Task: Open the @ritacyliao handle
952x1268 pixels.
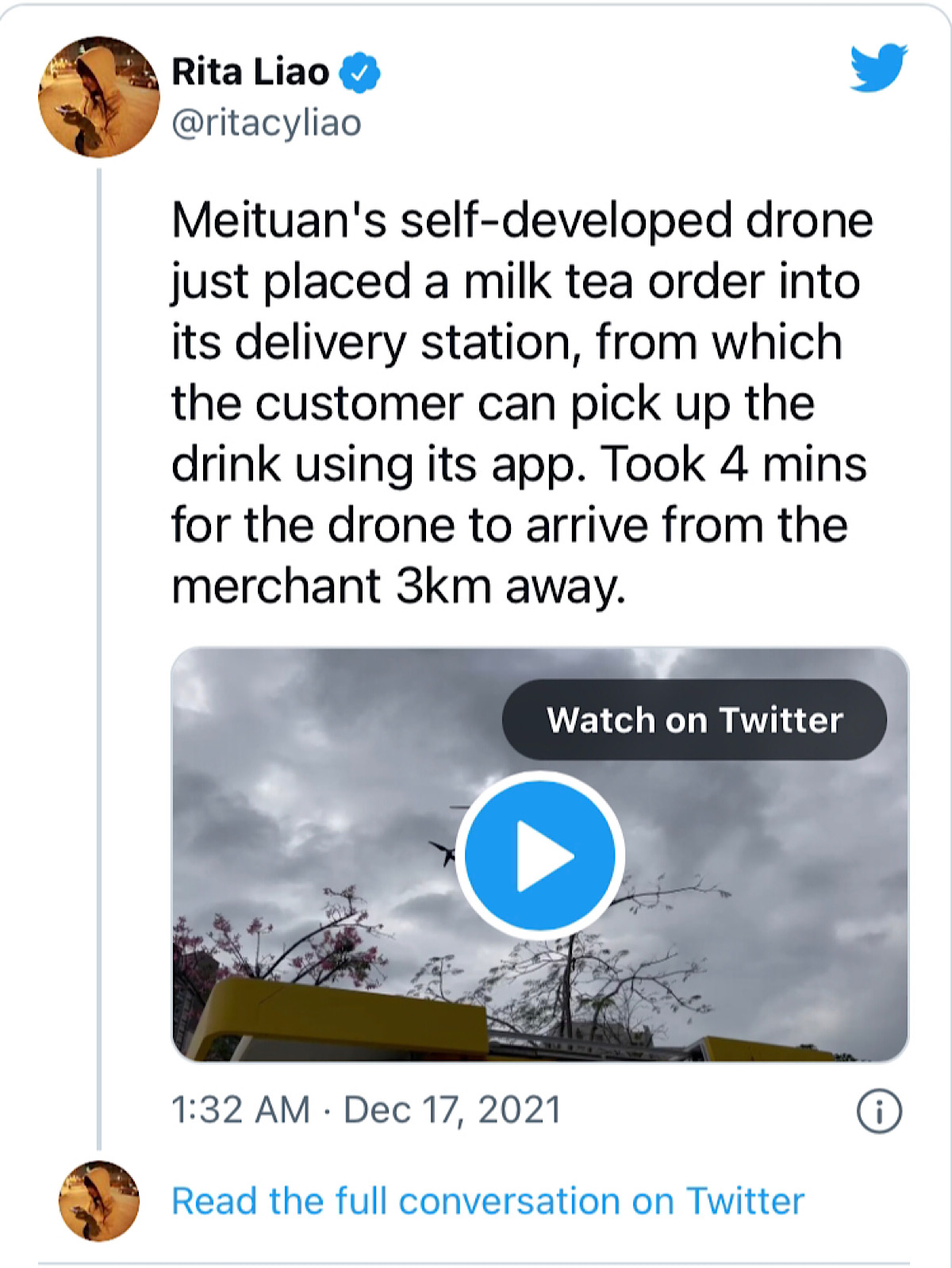Action: click(267, 123)
